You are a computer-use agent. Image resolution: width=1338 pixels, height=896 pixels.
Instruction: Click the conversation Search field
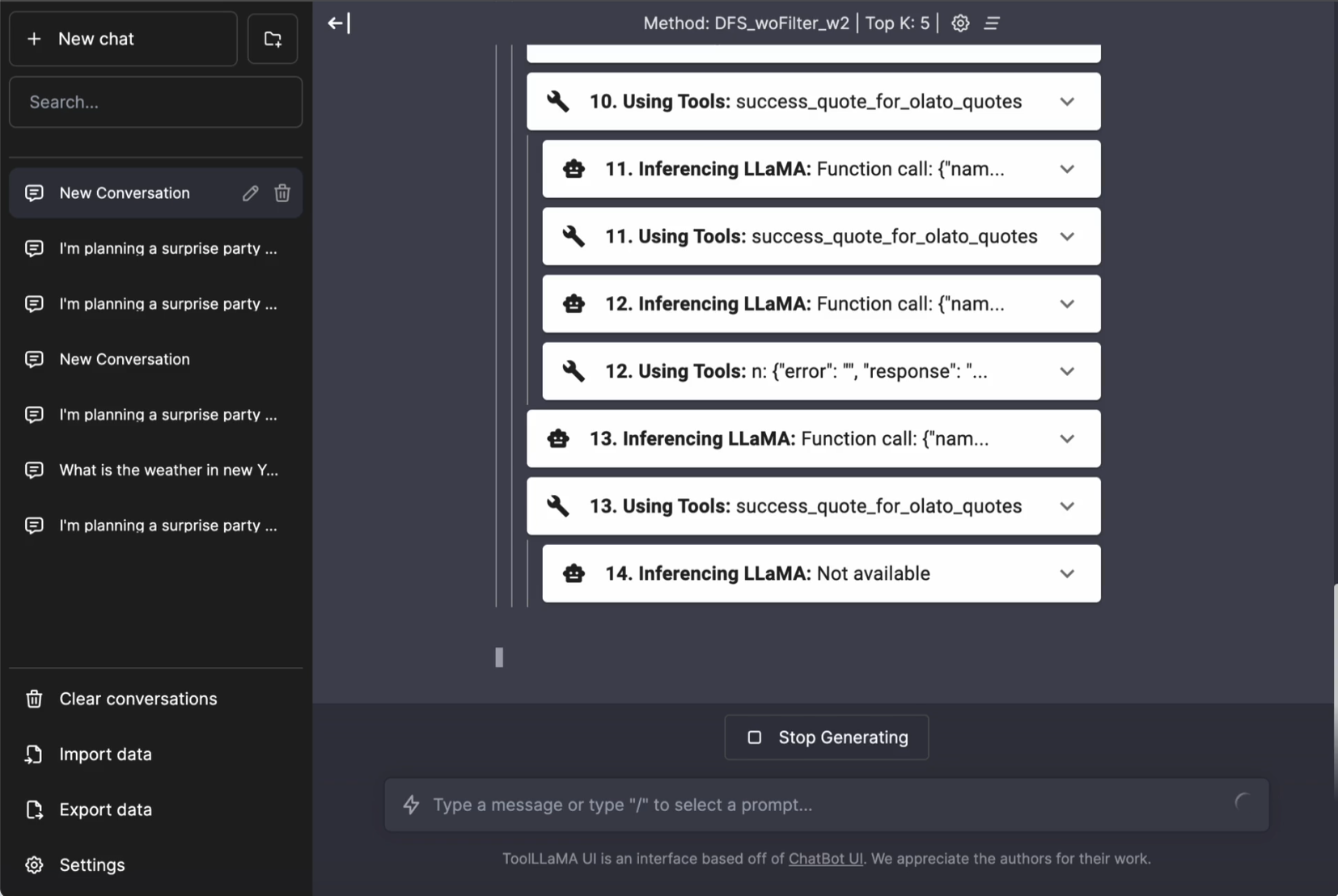tap(155, 102)
